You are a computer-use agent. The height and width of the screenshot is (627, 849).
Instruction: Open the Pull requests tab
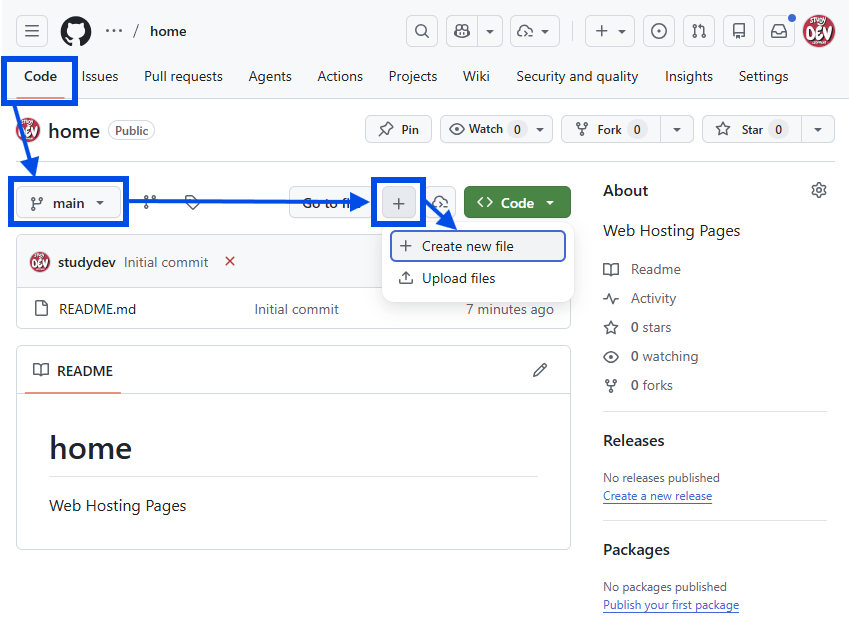point(183,76)
